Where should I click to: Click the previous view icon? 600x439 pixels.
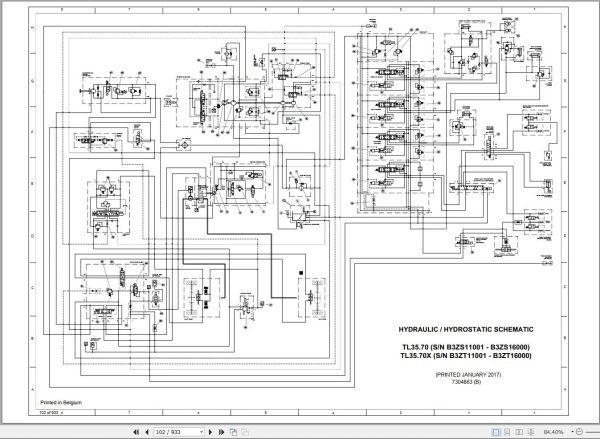(x=233, y=432)
